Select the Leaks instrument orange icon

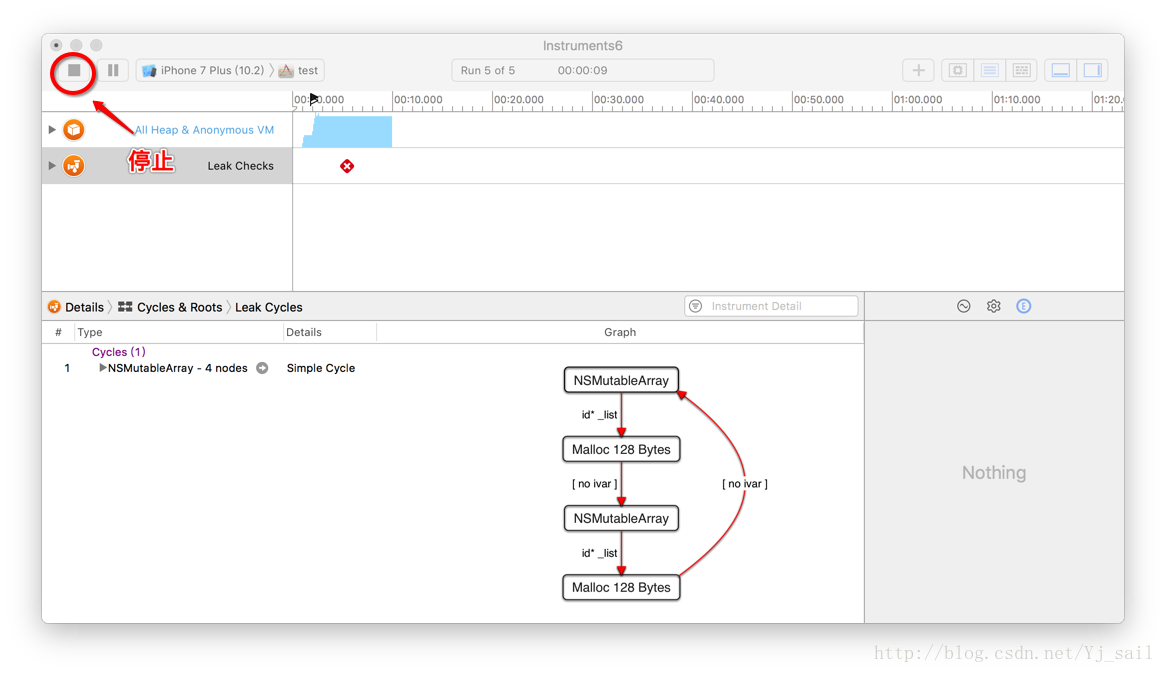[74, 165]
